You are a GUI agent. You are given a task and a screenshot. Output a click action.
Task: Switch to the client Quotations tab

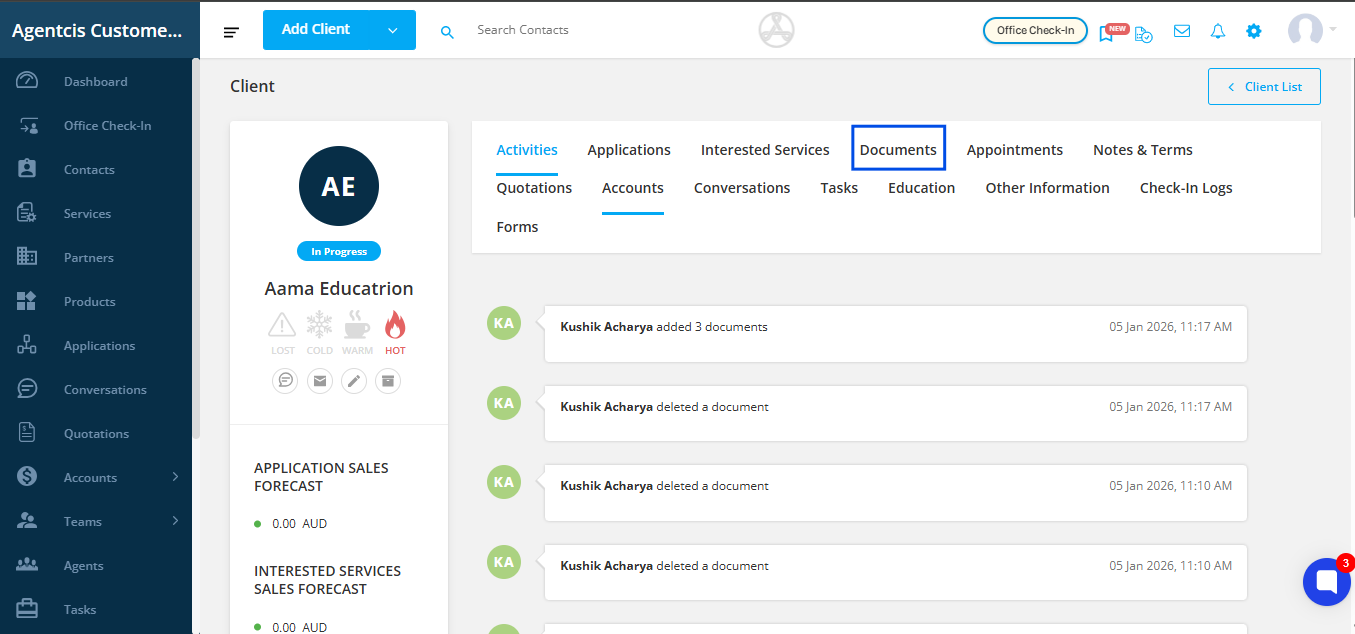click(534, 188)
